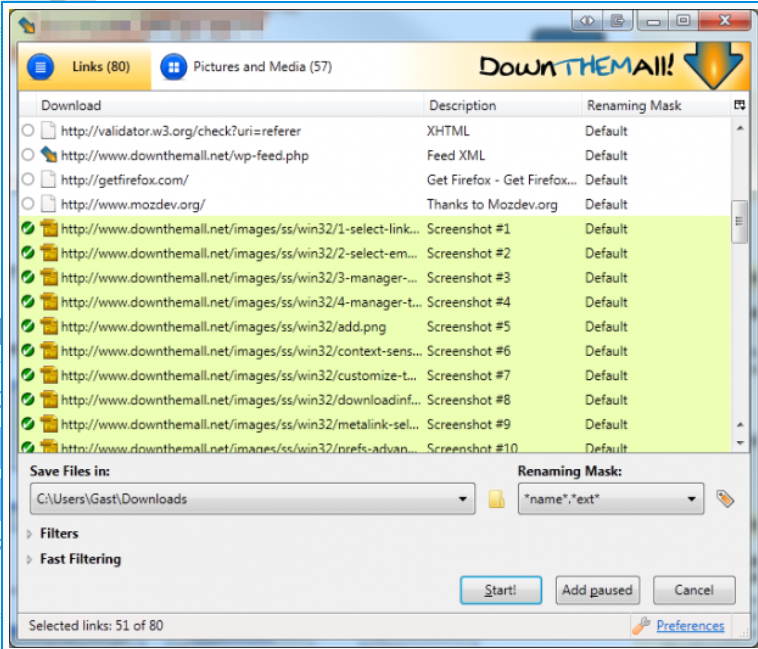The height and width of the screenshot is (649, 758).
Task: Sort by the Renaming Mask column header
Action: click(656, 105)
